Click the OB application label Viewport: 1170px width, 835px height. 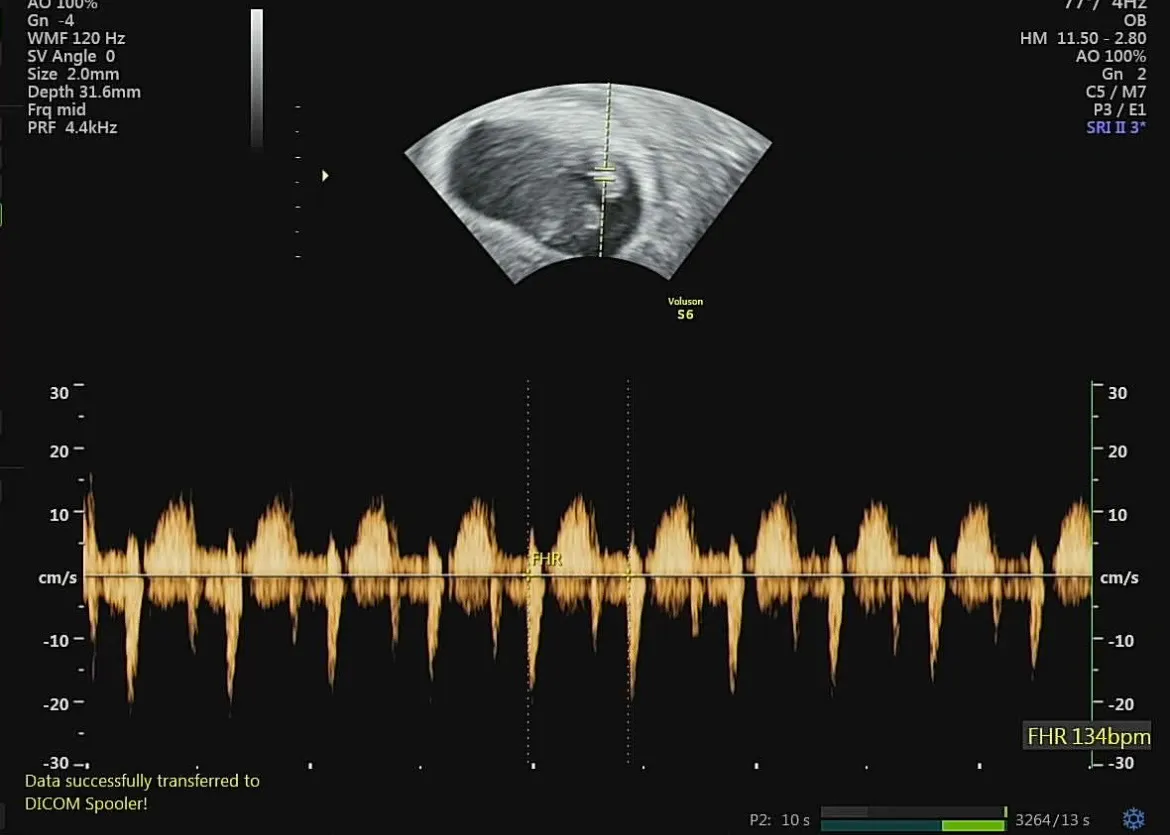point(1135,20)
